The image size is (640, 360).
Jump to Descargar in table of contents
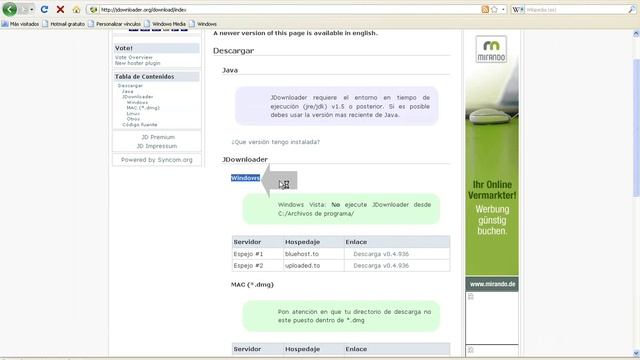coord(130,86)
